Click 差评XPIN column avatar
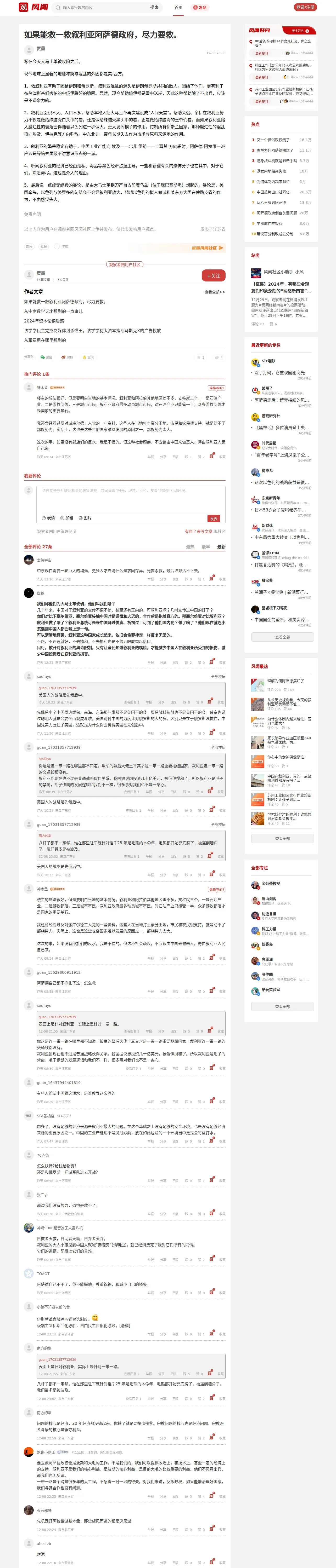 click(255, 555)
